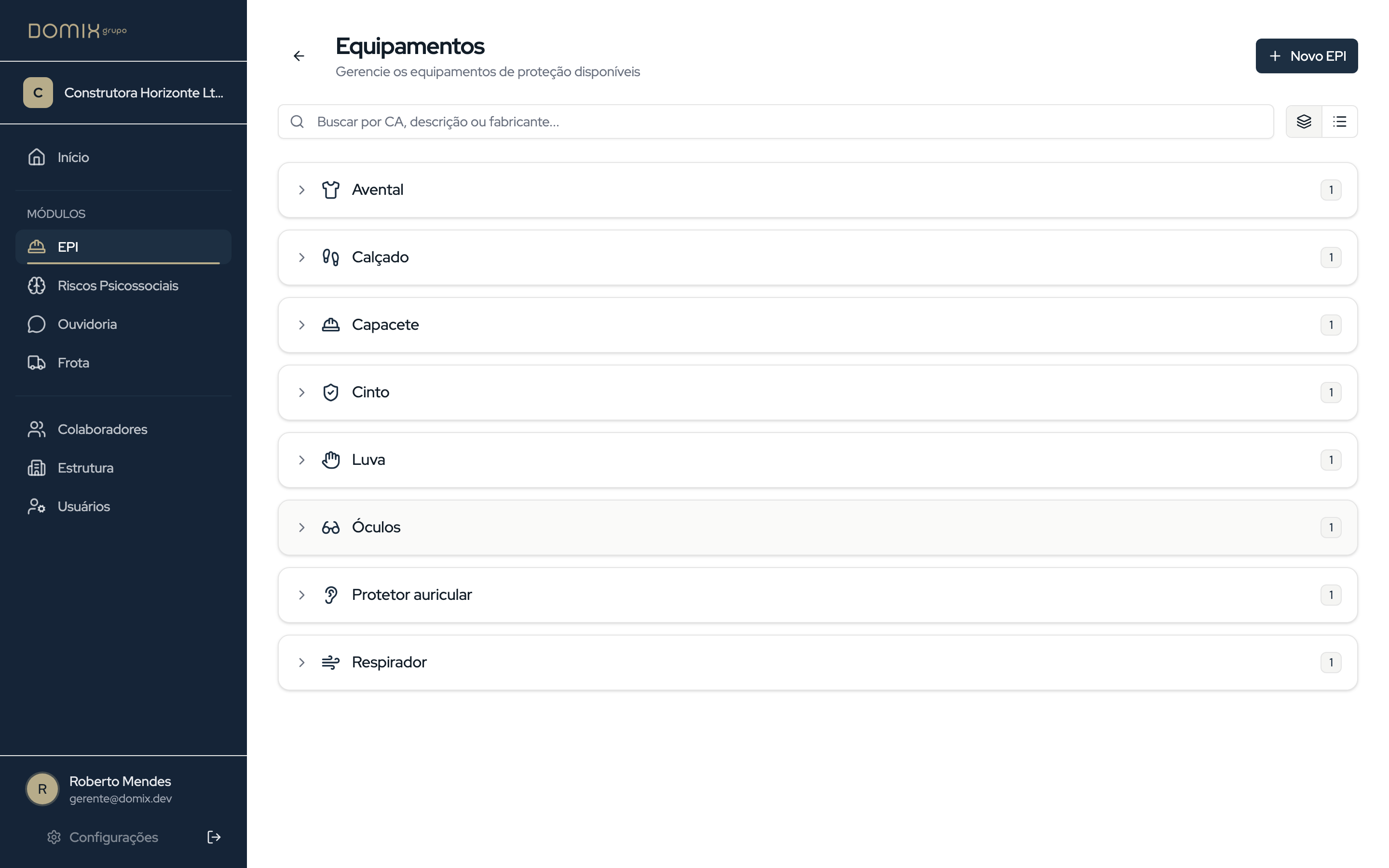Focus the CA search field
The height and width of the screenshot is (868, 1389).
775,121
